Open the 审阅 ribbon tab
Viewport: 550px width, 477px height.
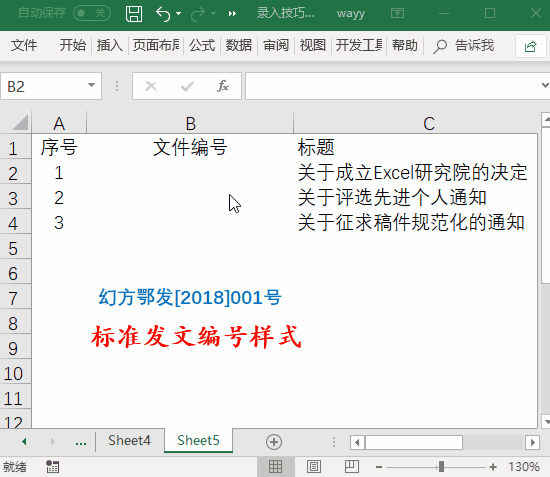pyautogui.click(x=276, y=45)
